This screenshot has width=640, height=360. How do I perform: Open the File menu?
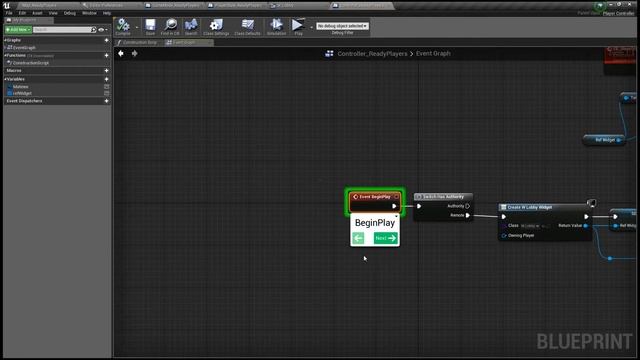pos(9,13)
